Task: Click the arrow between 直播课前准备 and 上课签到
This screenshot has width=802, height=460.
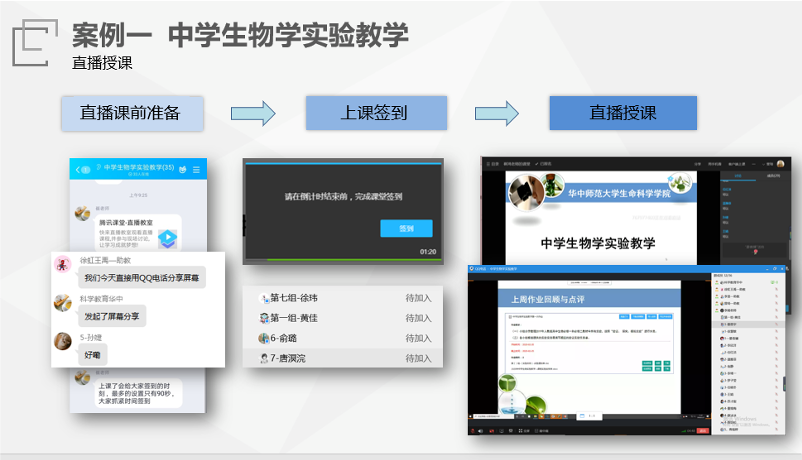Action: click(253, 112)
